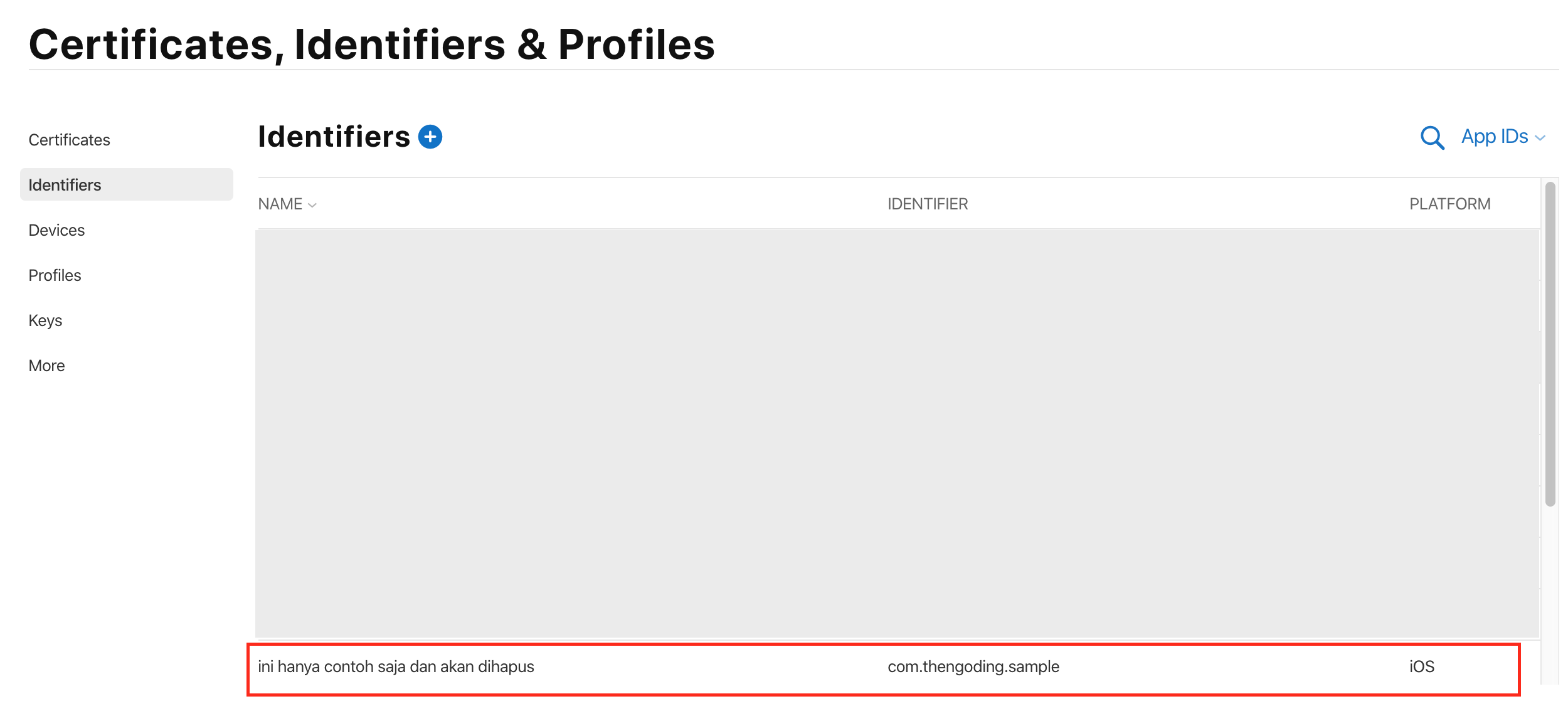Click the chevron arrow beside App IDs

point(1540,138)
